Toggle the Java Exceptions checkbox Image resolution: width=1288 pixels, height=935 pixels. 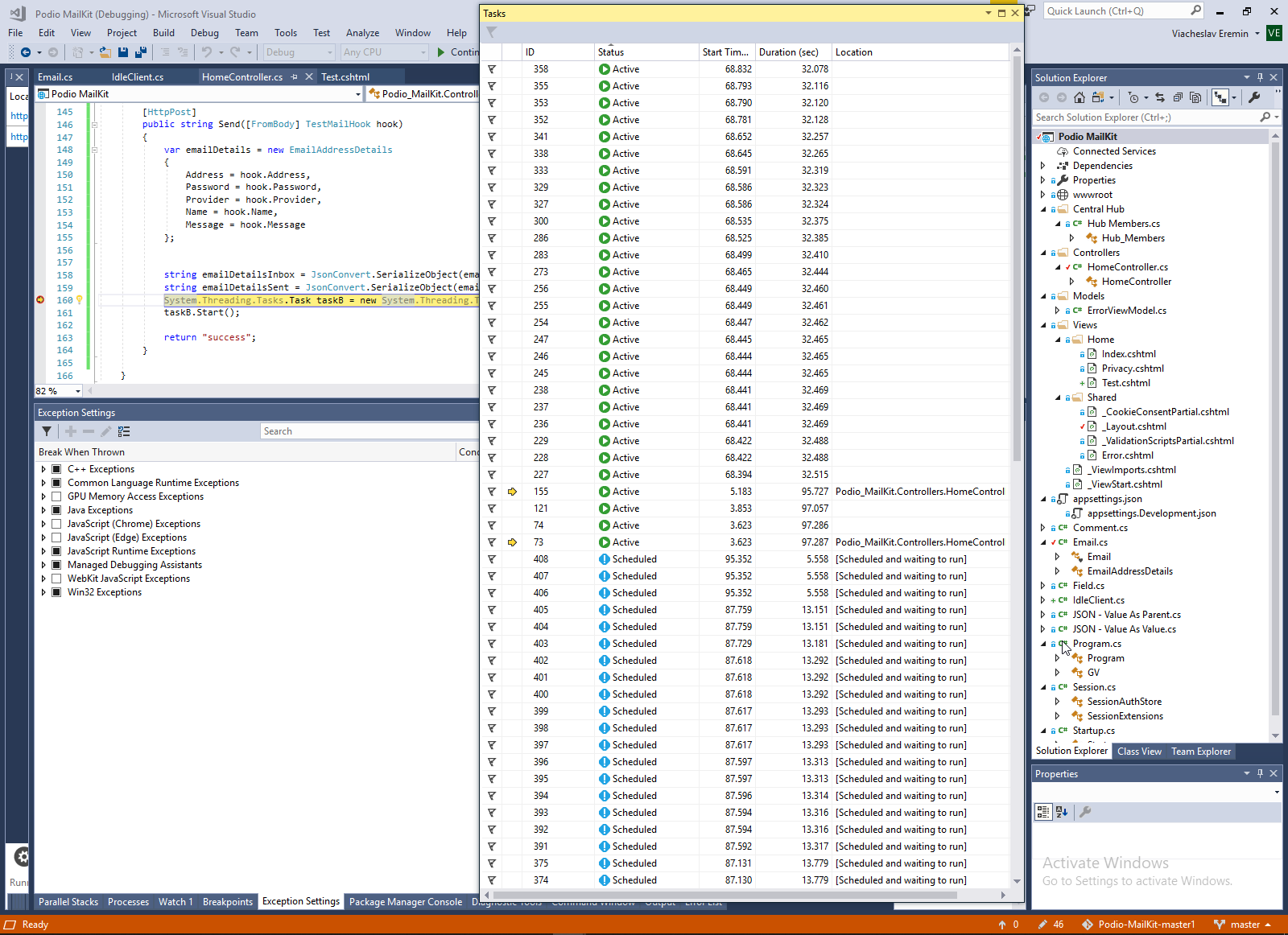(x=56, y=510)
